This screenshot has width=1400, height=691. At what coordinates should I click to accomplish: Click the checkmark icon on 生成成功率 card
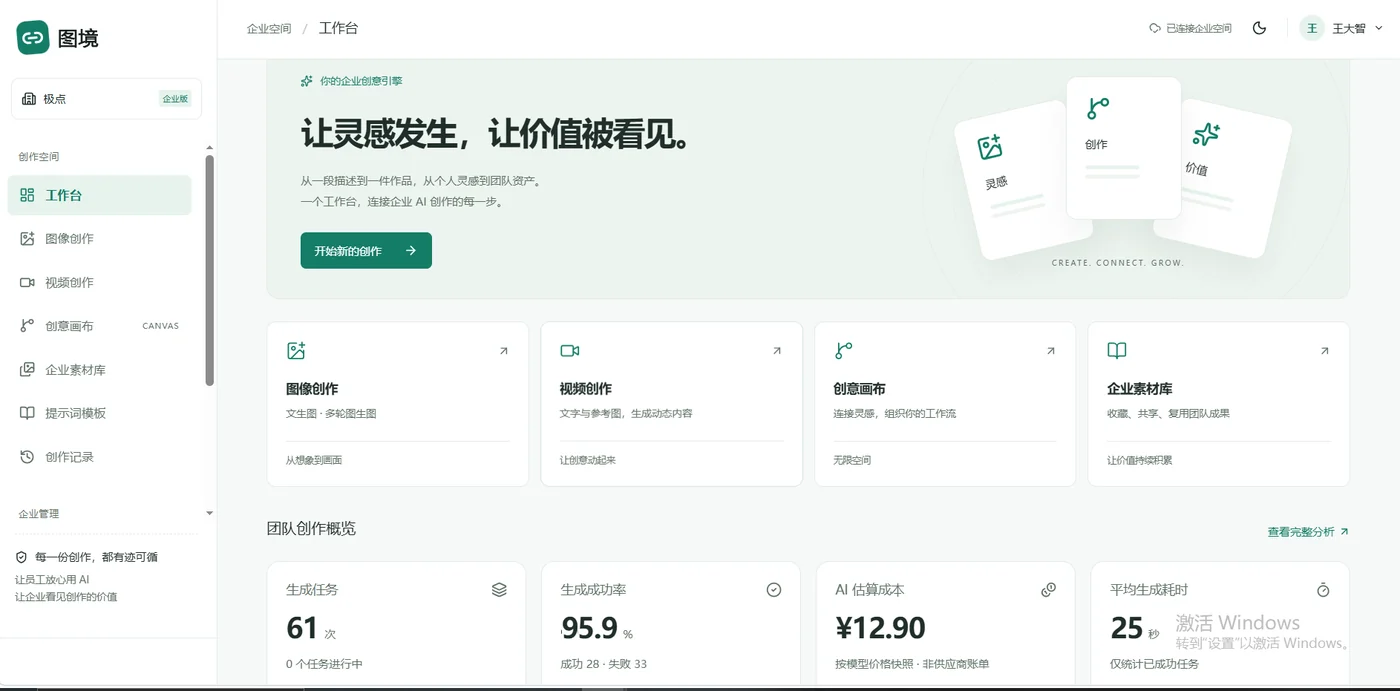(774, 590)
